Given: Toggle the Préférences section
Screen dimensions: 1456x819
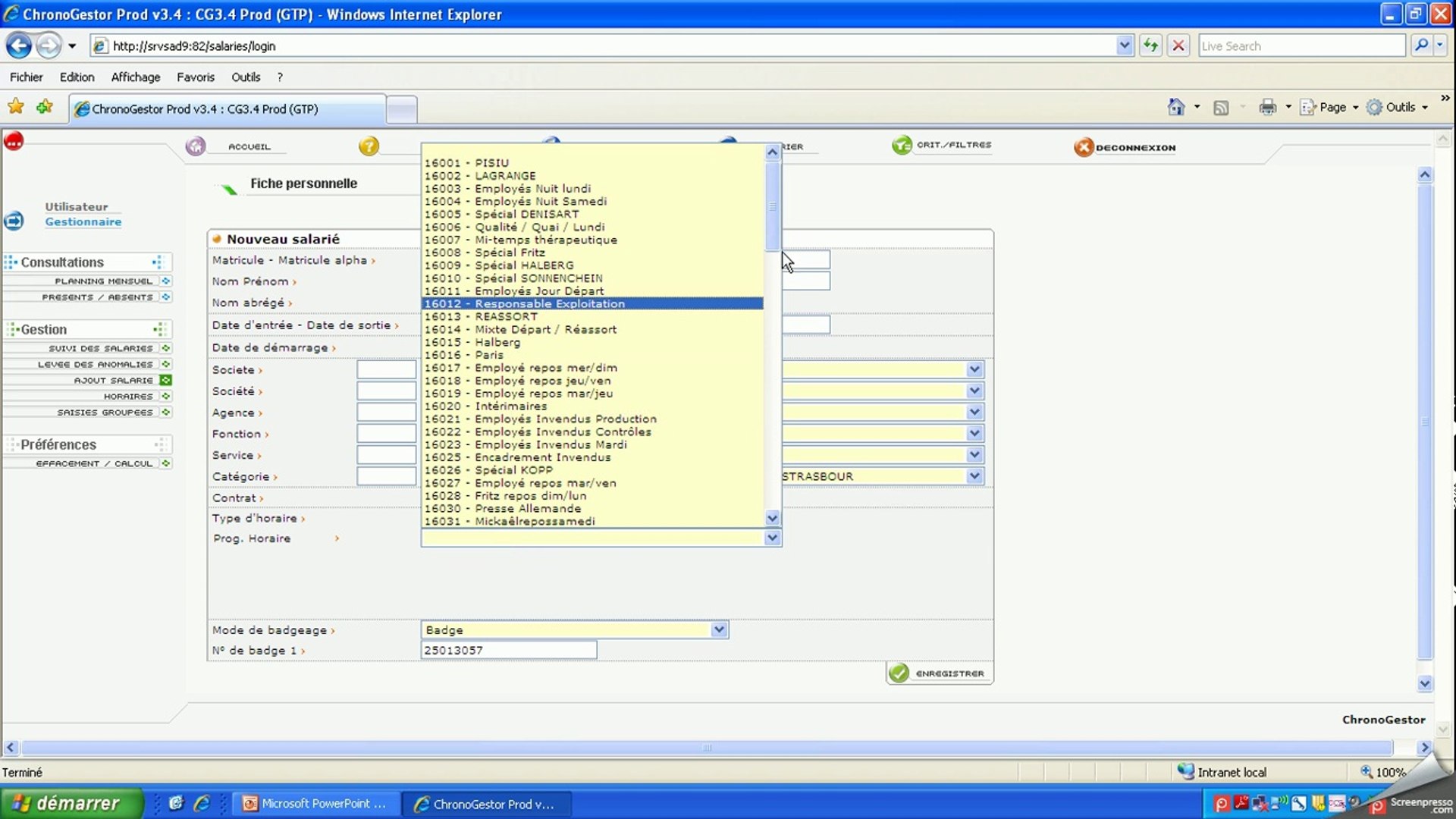Looking at the screenshot, I should [160, 444].
